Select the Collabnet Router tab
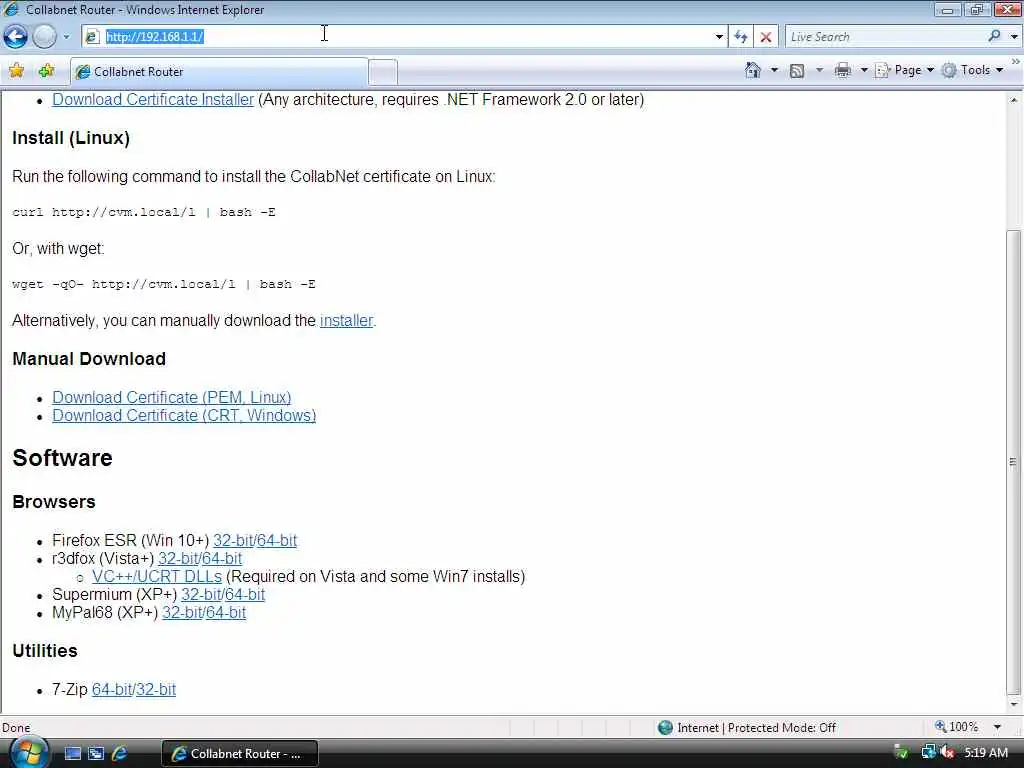The height and width of the screenshot is (768, 1024). pyautogui.click(x=219, y=72)
